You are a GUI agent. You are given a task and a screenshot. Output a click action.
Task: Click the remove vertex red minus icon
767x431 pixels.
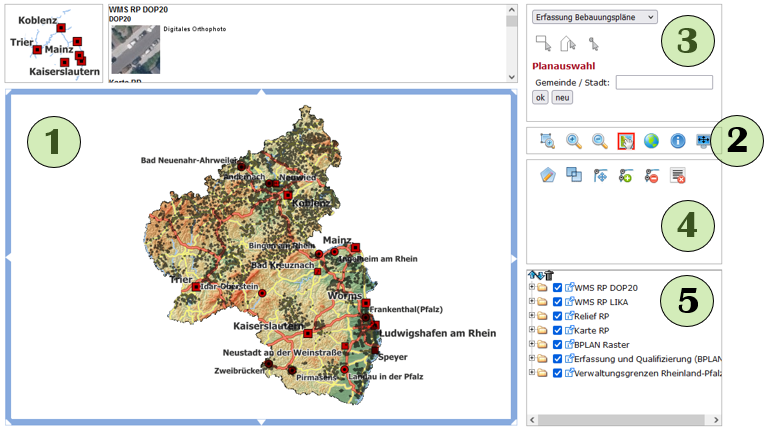click(652, 175)
